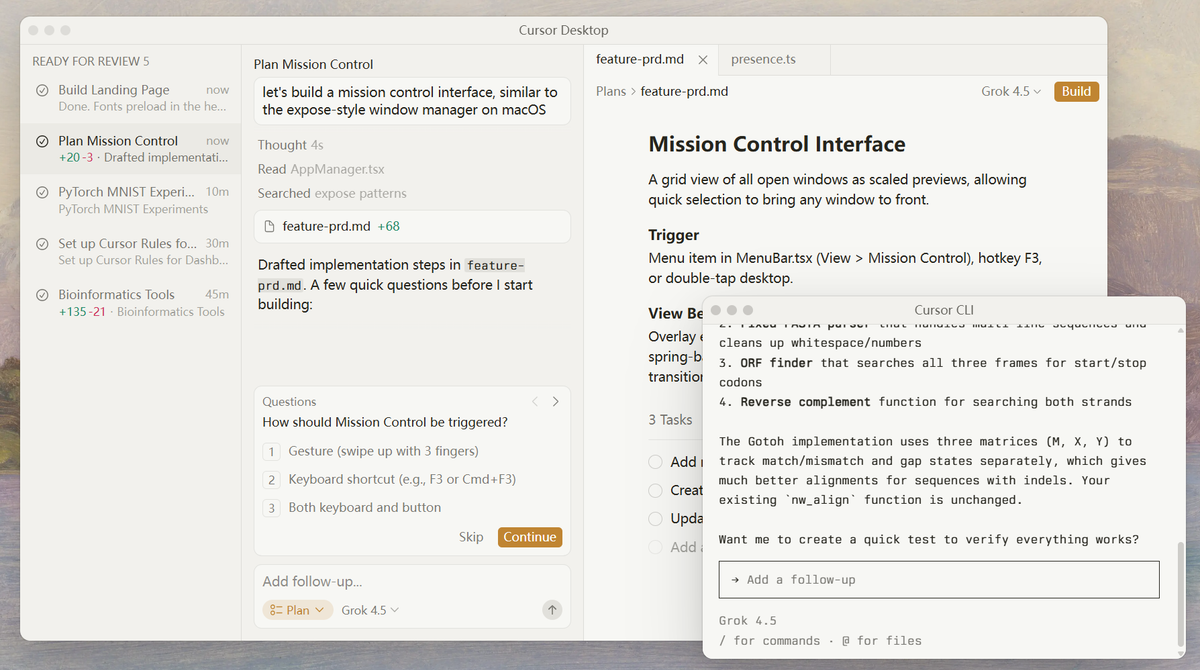This screenshot has height=670, width=1200.
Task: Click check icon beside PyTorch MNIST Experiments
Action: coord(42,192)
